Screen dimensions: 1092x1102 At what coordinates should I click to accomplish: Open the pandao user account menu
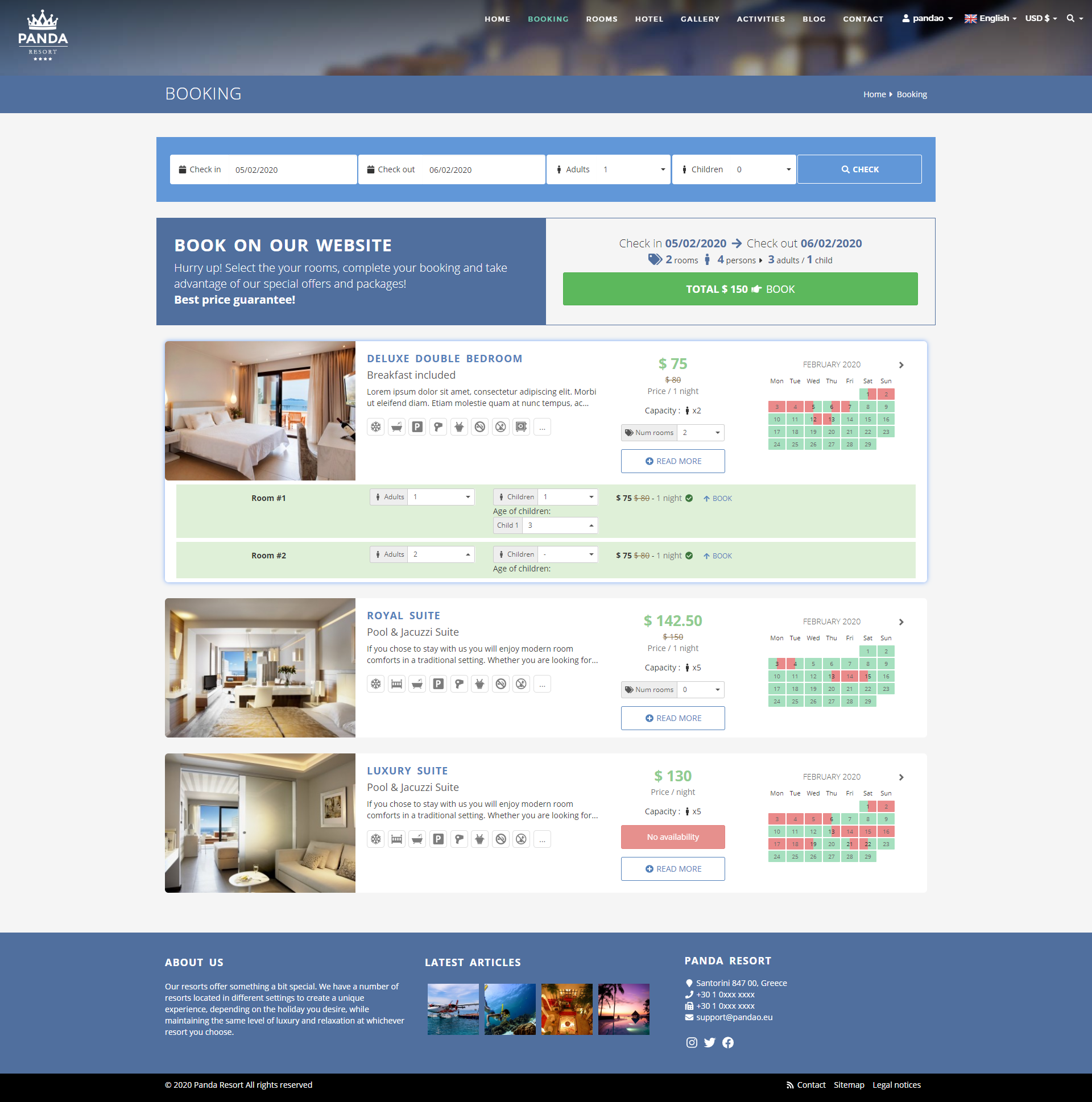click(x=927, y=18)
